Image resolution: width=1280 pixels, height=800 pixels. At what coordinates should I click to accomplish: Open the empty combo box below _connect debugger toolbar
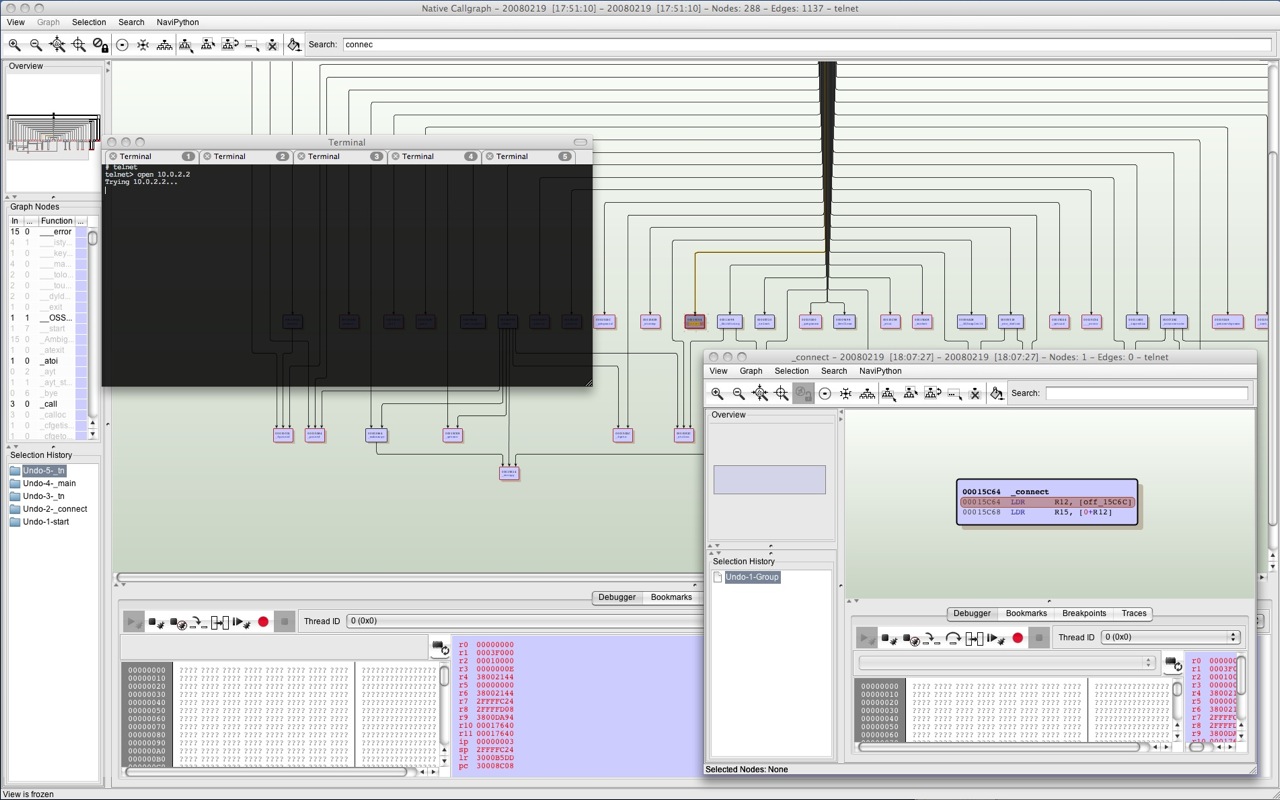pos(1006,662)
